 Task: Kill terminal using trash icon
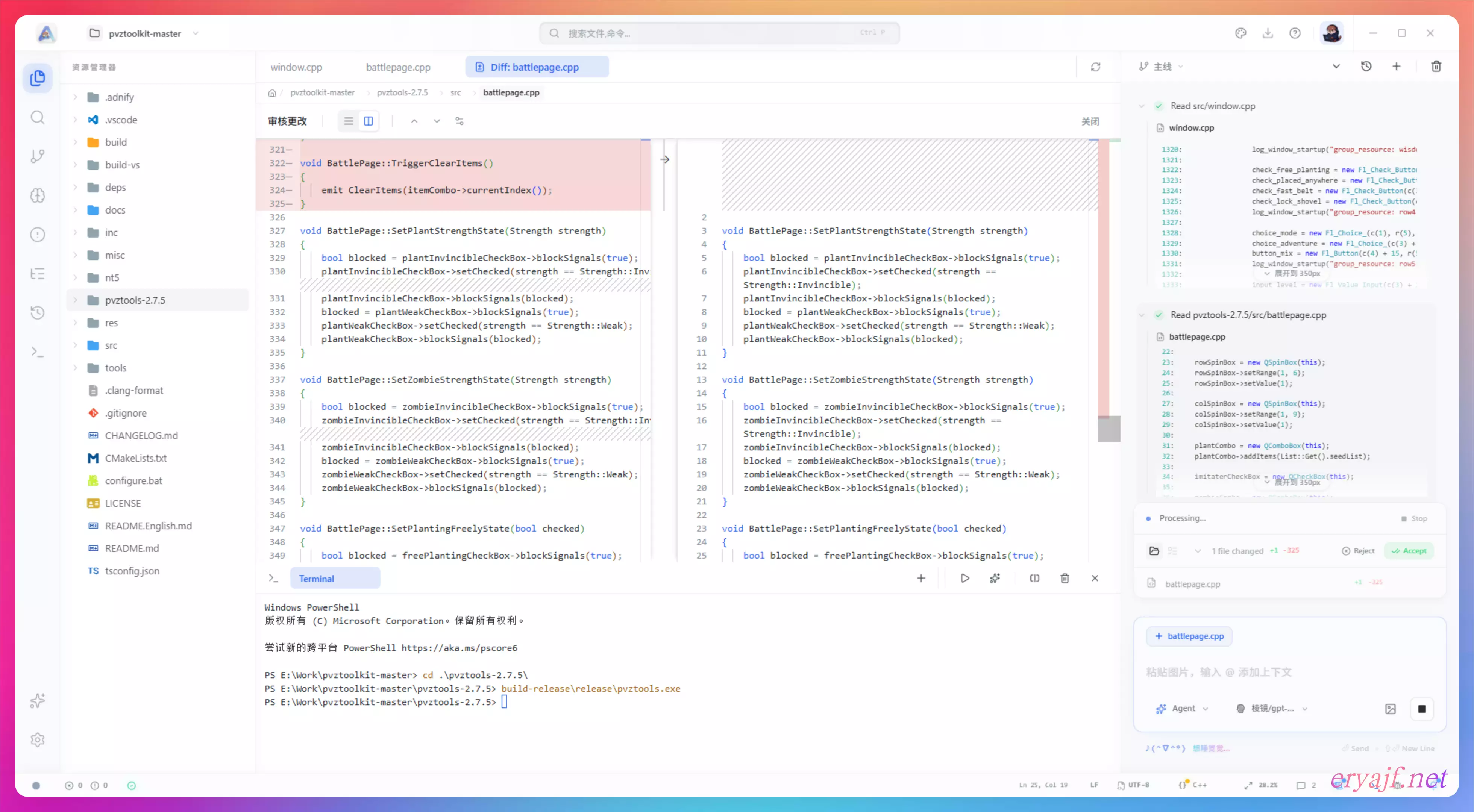[1065, 578]
